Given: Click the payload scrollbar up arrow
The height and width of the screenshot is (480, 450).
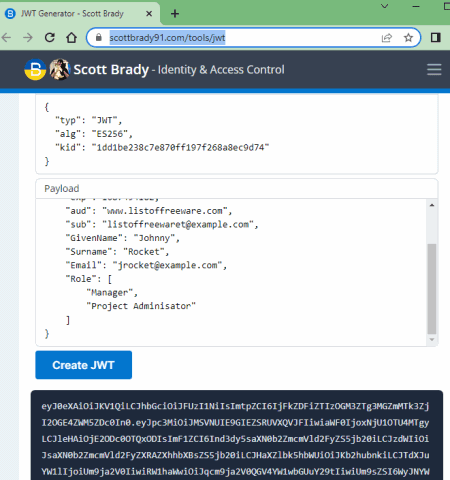Looking at the screenshot, I should click(432, 205).
